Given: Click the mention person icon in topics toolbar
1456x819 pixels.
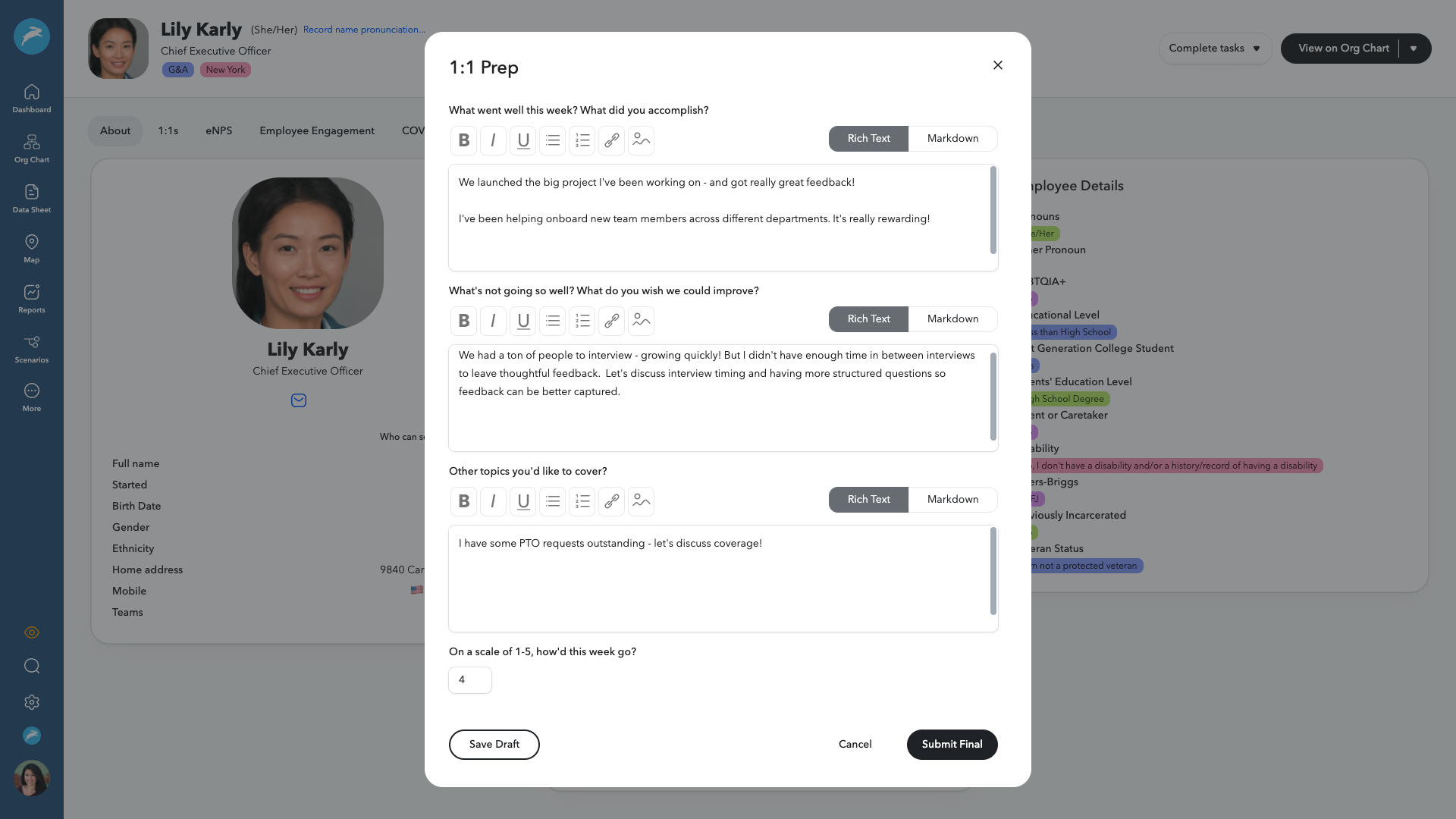Looking at the screenshot, I should (x=641, y=501).
